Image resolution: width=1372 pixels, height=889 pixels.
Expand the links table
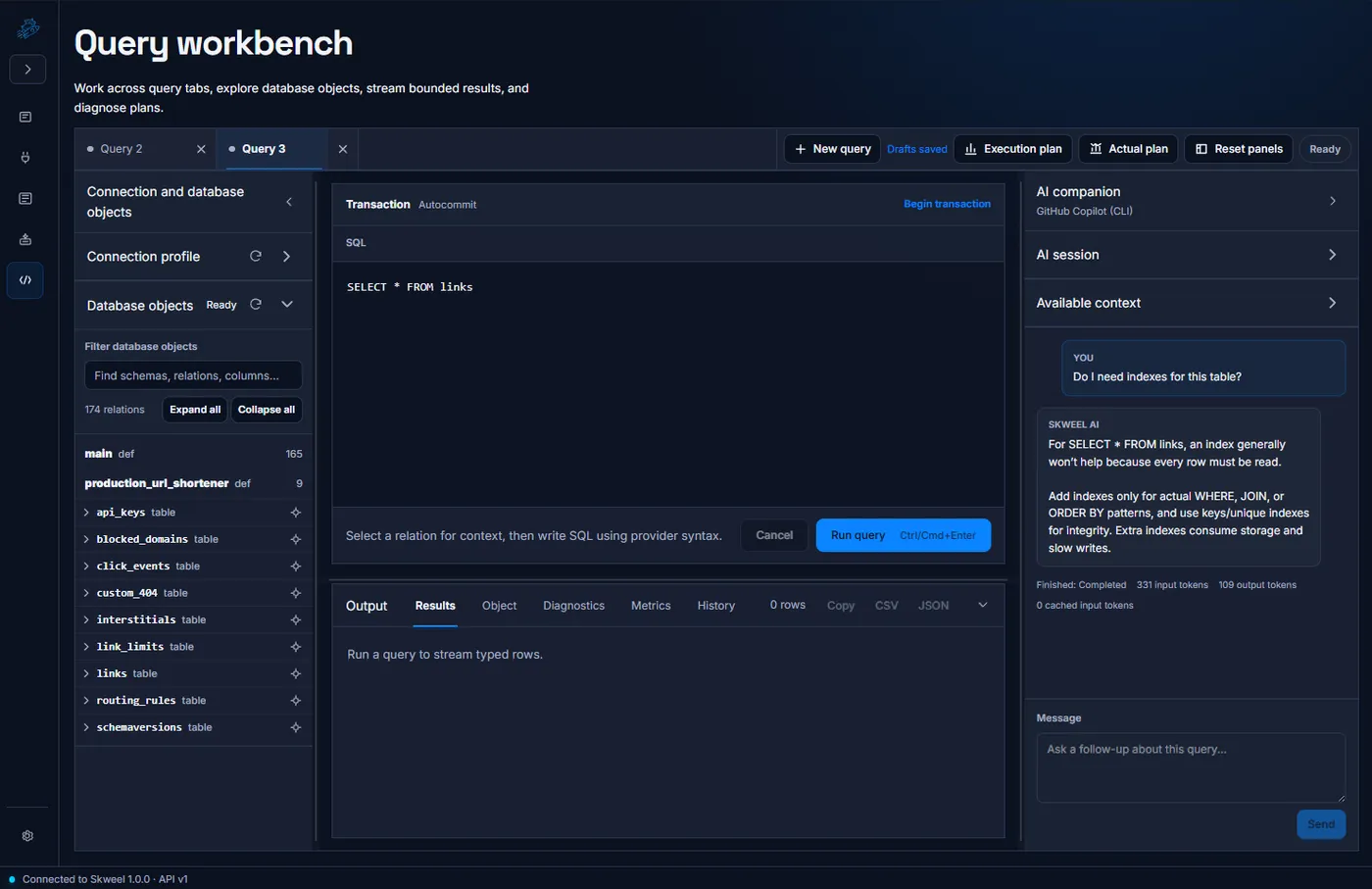(86, 673)
